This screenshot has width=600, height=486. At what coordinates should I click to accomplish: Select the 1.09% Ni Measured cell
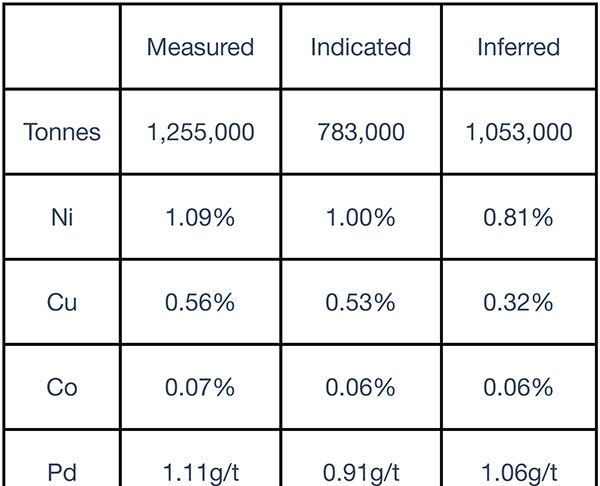point(200,217)
